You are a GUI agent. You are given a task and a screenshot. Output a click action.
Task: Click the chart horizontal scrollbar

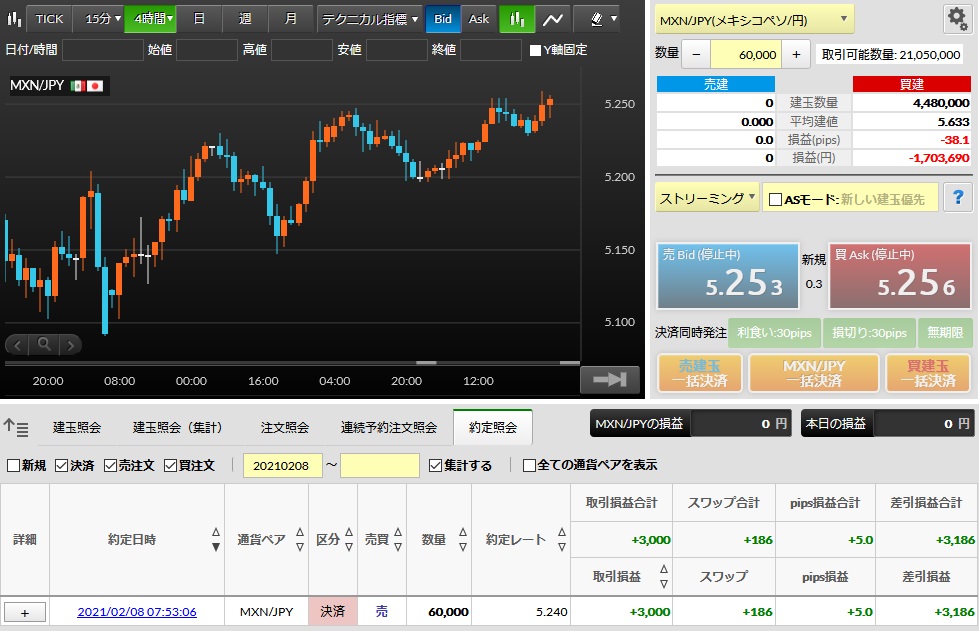[292, 363]
